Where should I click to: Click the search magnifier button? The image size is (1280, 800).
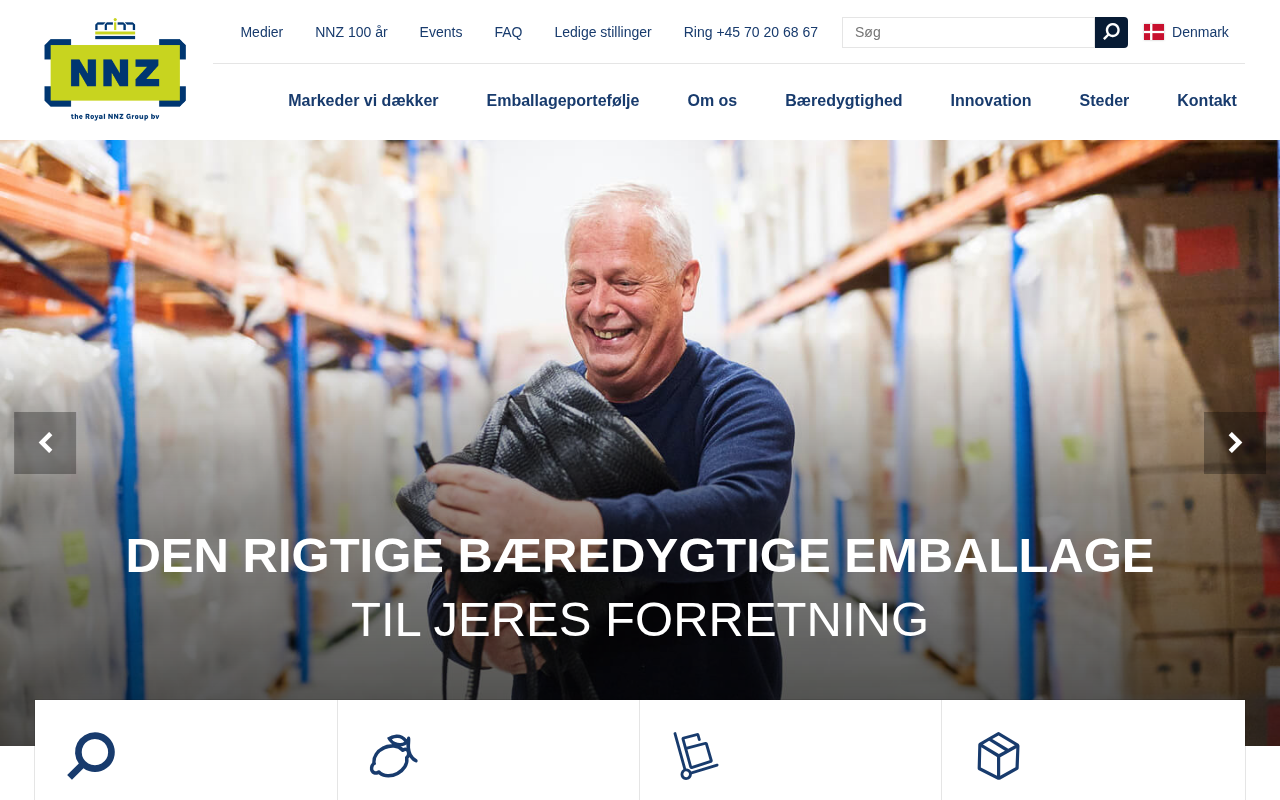1111,32
